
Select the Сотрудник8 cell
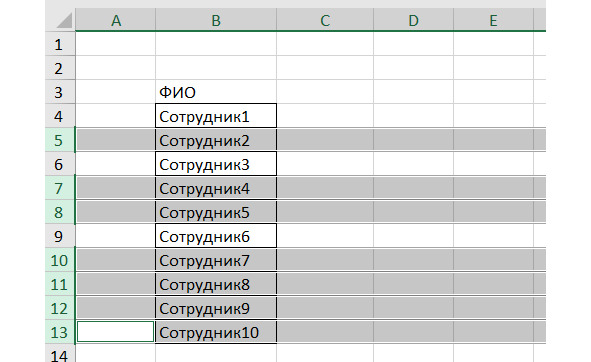point(216,284)
